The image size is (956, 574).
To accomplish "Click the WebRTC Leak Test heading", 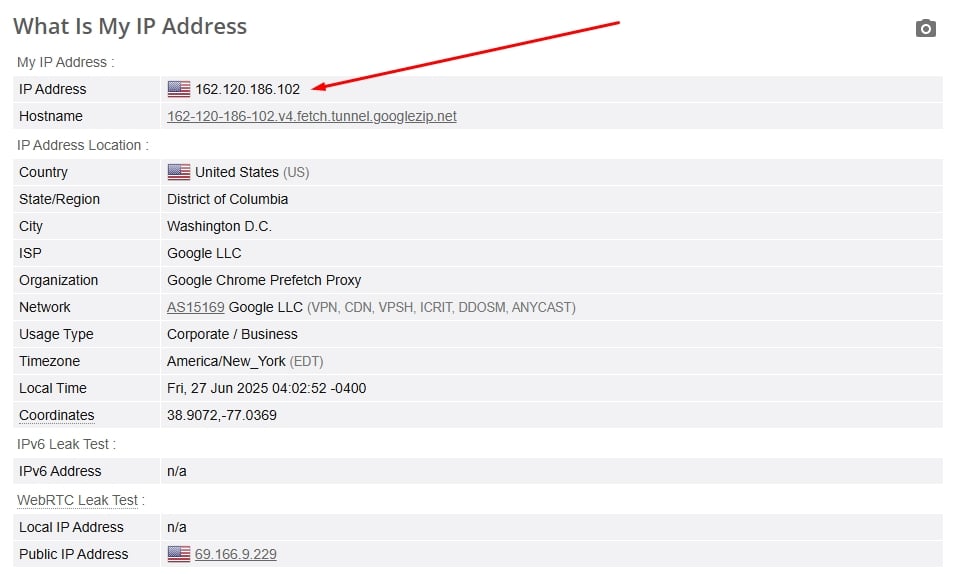I will click(77, 500).
